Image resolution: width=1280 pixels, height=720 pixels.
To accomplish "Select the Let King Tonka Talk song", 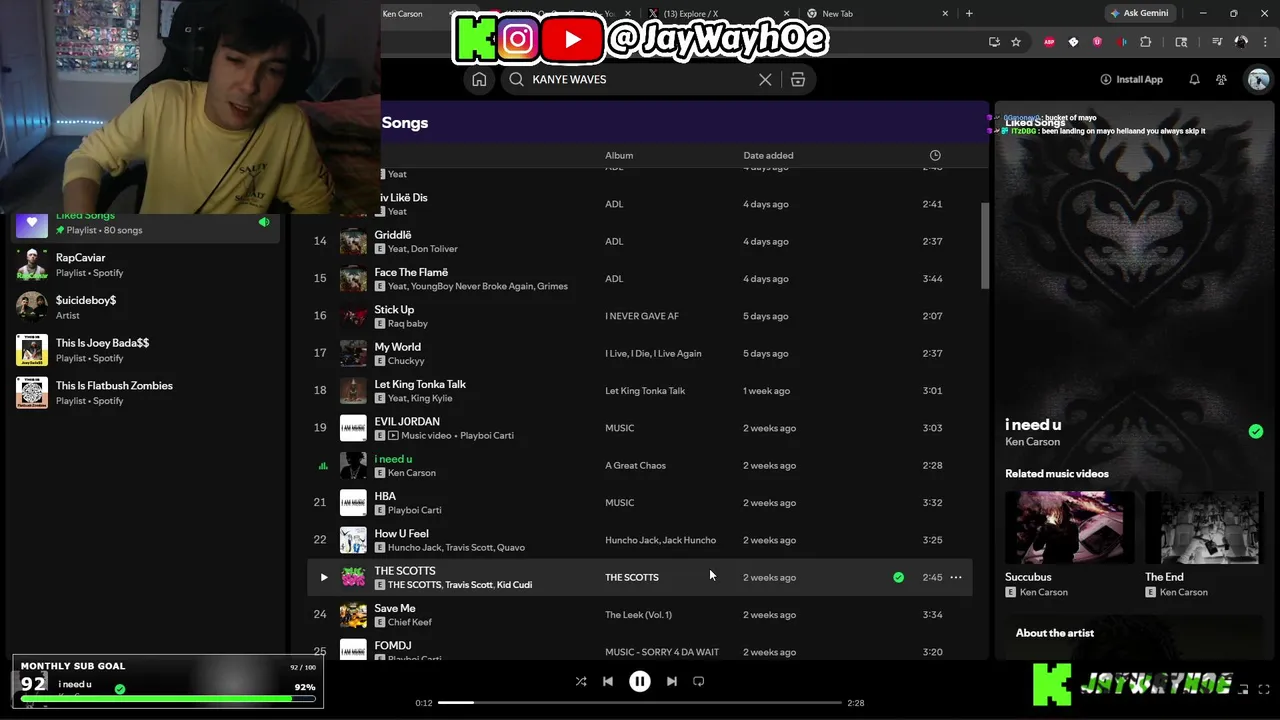I will (x=420, y=384).
